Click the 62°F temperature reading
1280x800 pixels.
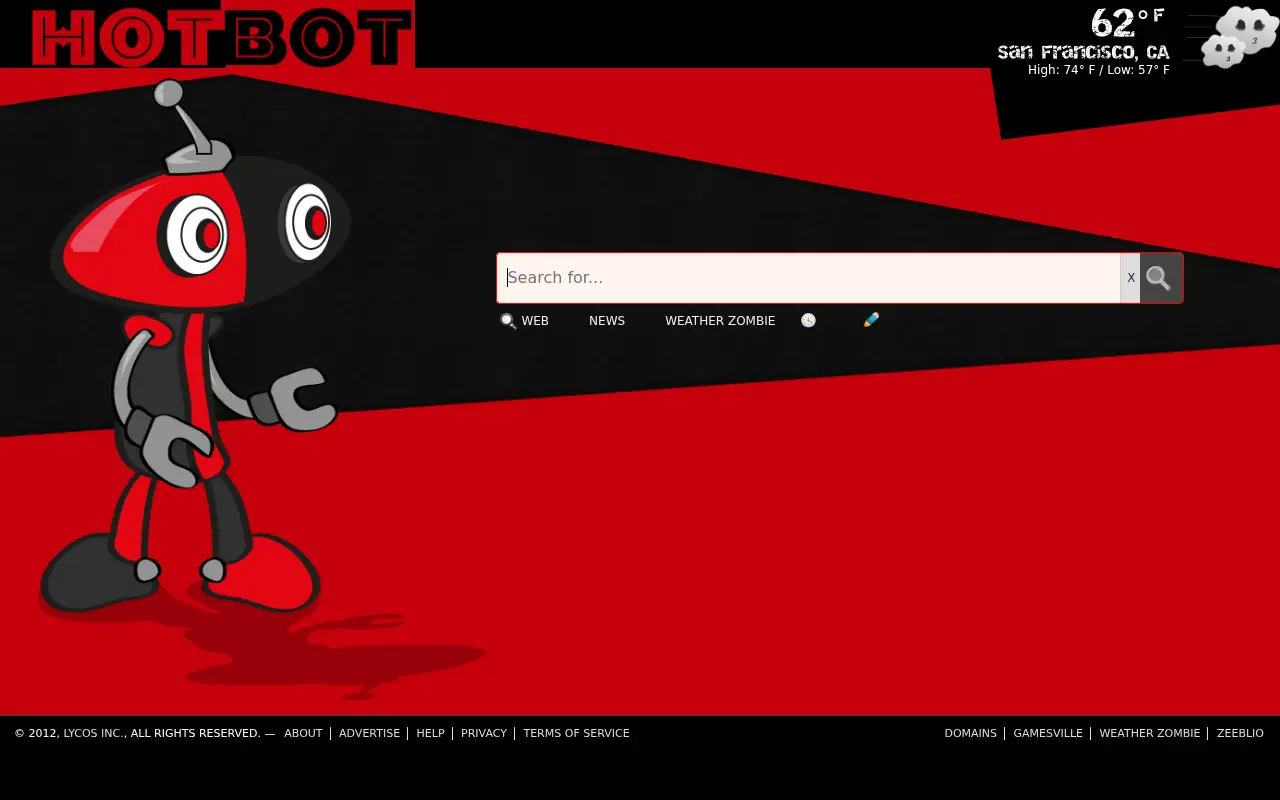pos(1128,23)
